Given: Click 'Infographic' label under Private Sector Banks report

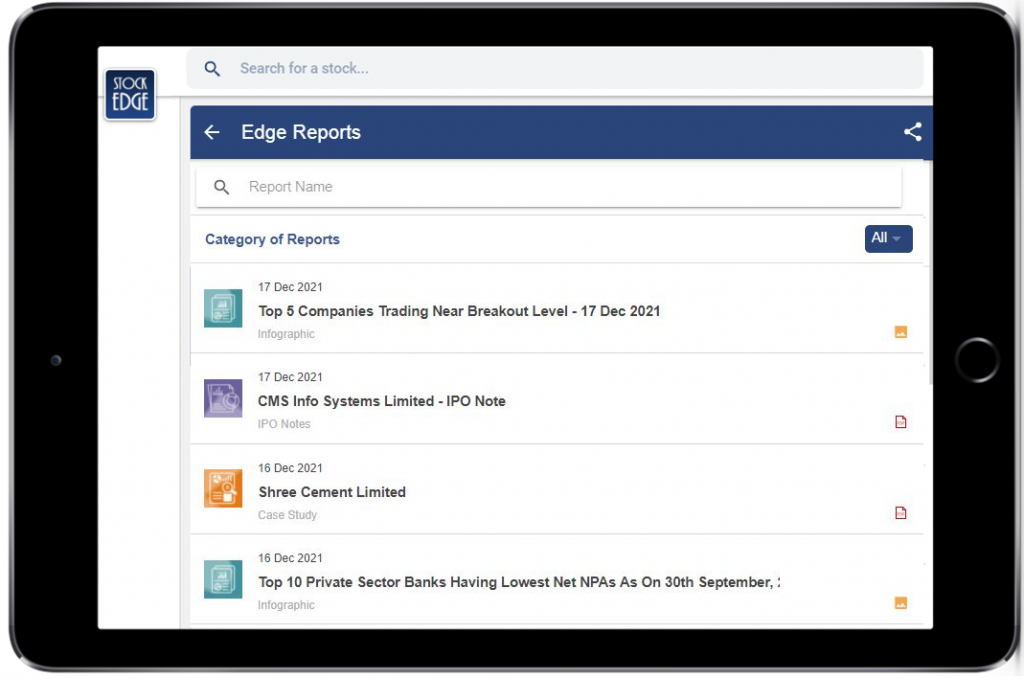Looking at the screenshot, I should [x=286, y=605].
